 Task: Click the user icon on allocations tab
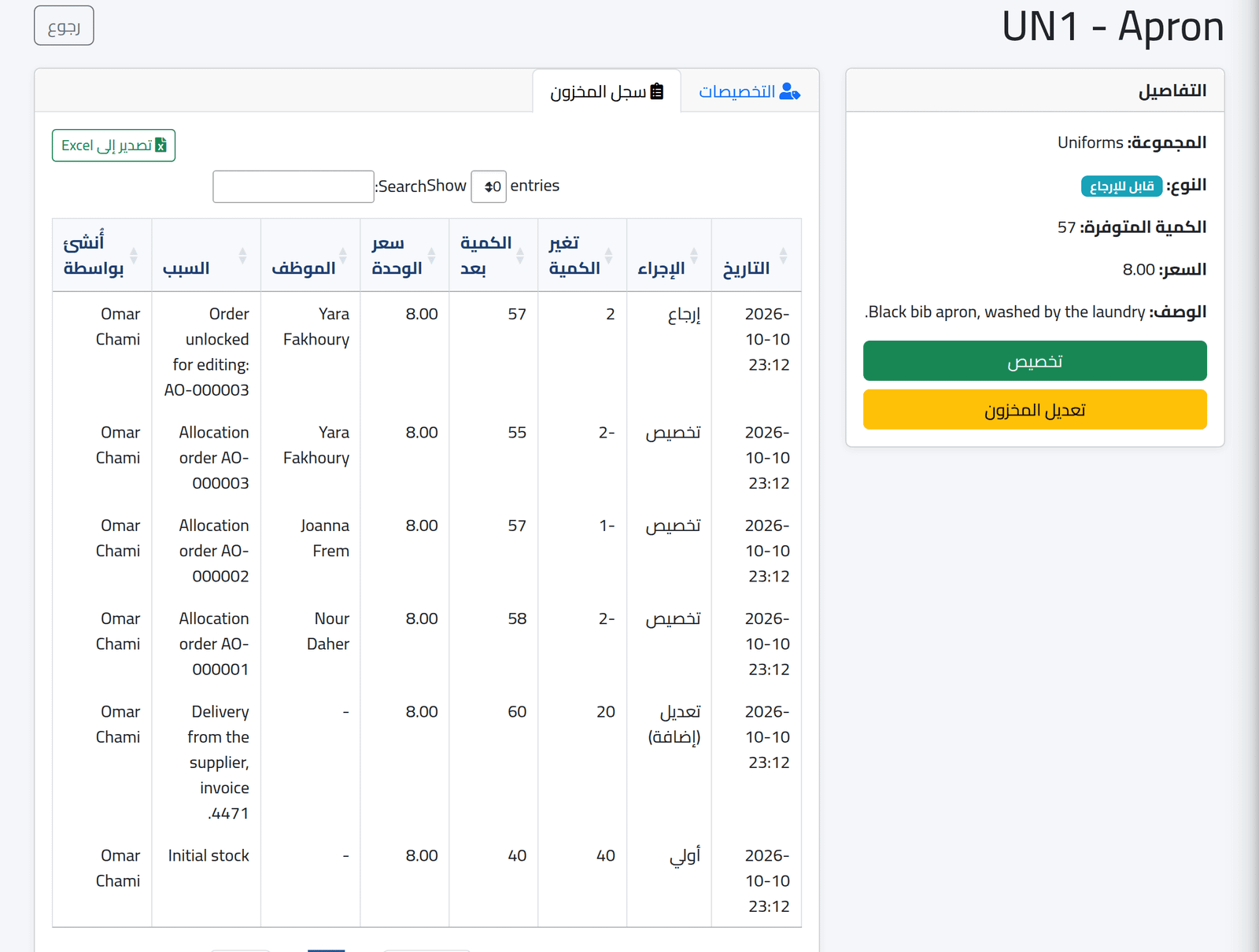[x=789, y=92]
